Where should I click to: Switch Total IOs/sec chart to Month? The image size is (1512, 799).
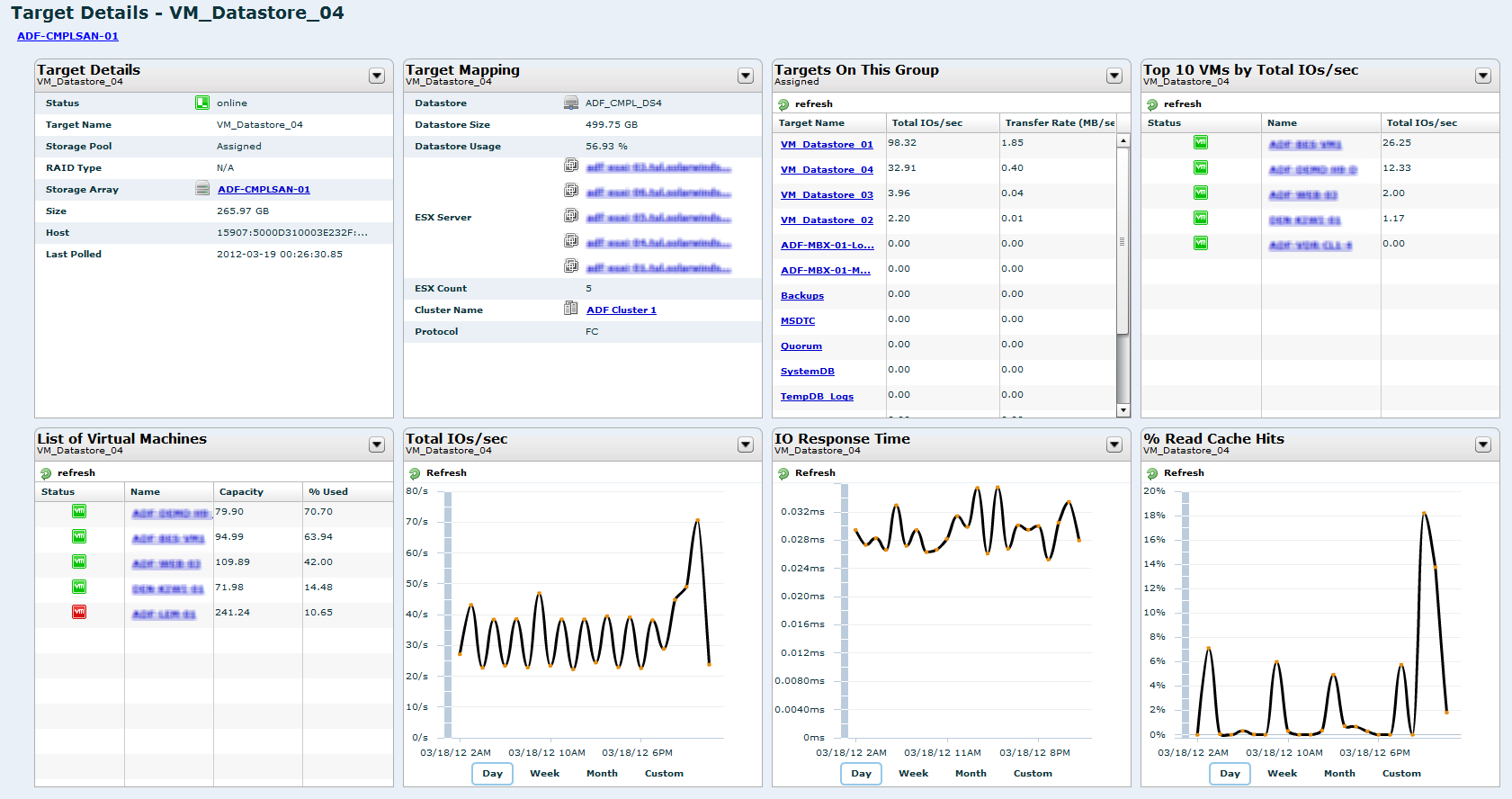(x=603, y=774)
